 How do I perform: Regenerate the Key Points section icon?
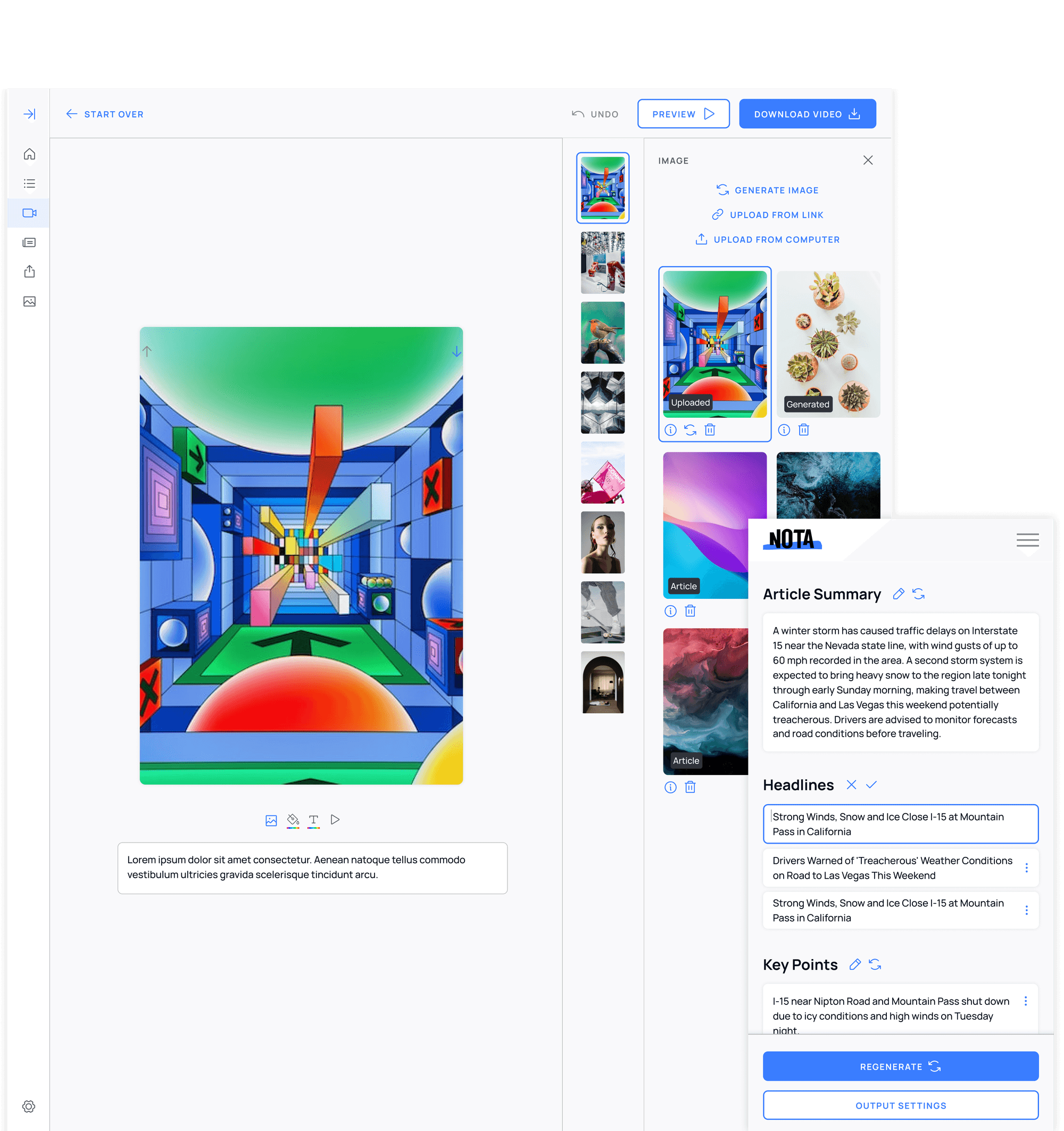pyautogui.click(x=875, y=964)
